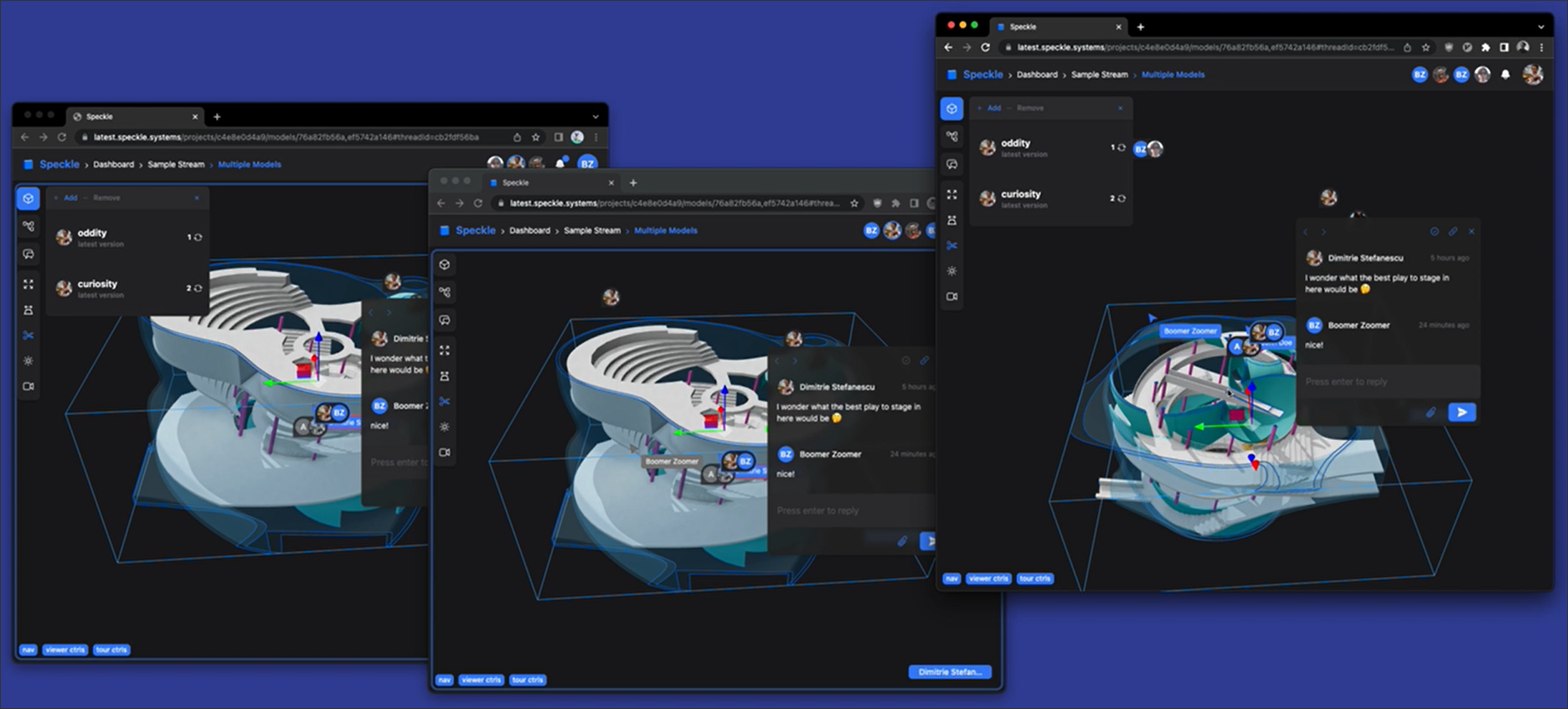Click Speckle logo link in middle window
1568x709 pixels.
click(x=467, y=230)
